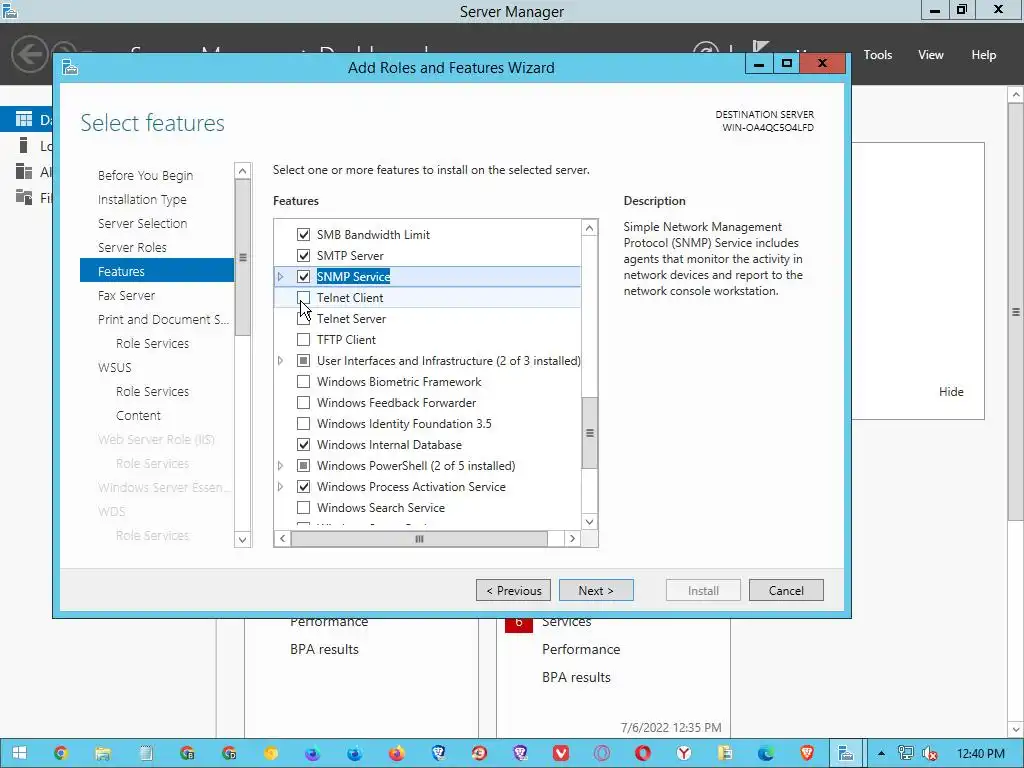Uncheck the SMTP Server checkbox
The height and width of the screenshot is (768, 1024).
pyautogui.click(x=303, y=255)
